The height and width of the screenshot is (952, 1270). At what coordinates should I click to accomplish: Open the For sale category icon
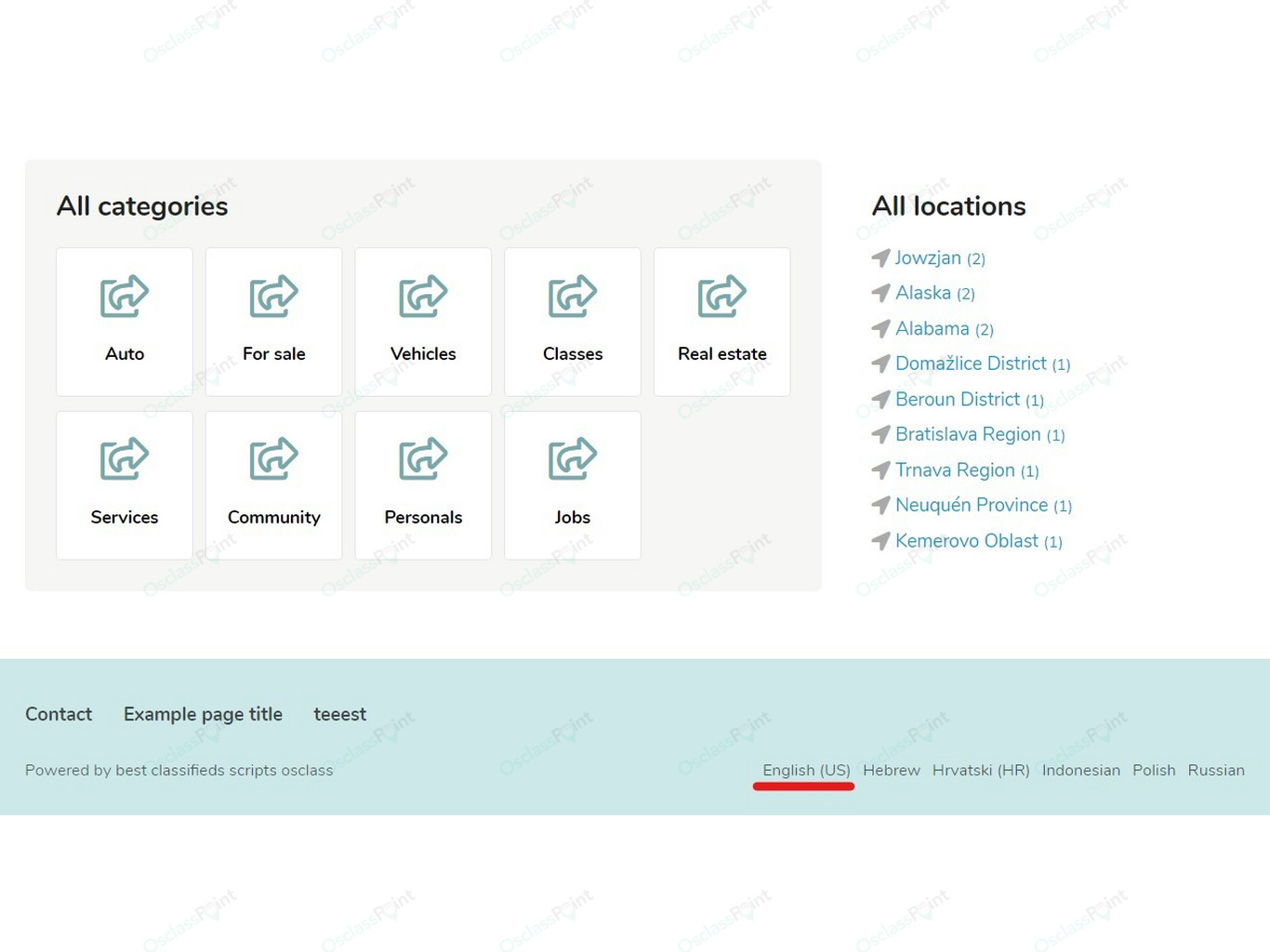[x=274, y=297]
